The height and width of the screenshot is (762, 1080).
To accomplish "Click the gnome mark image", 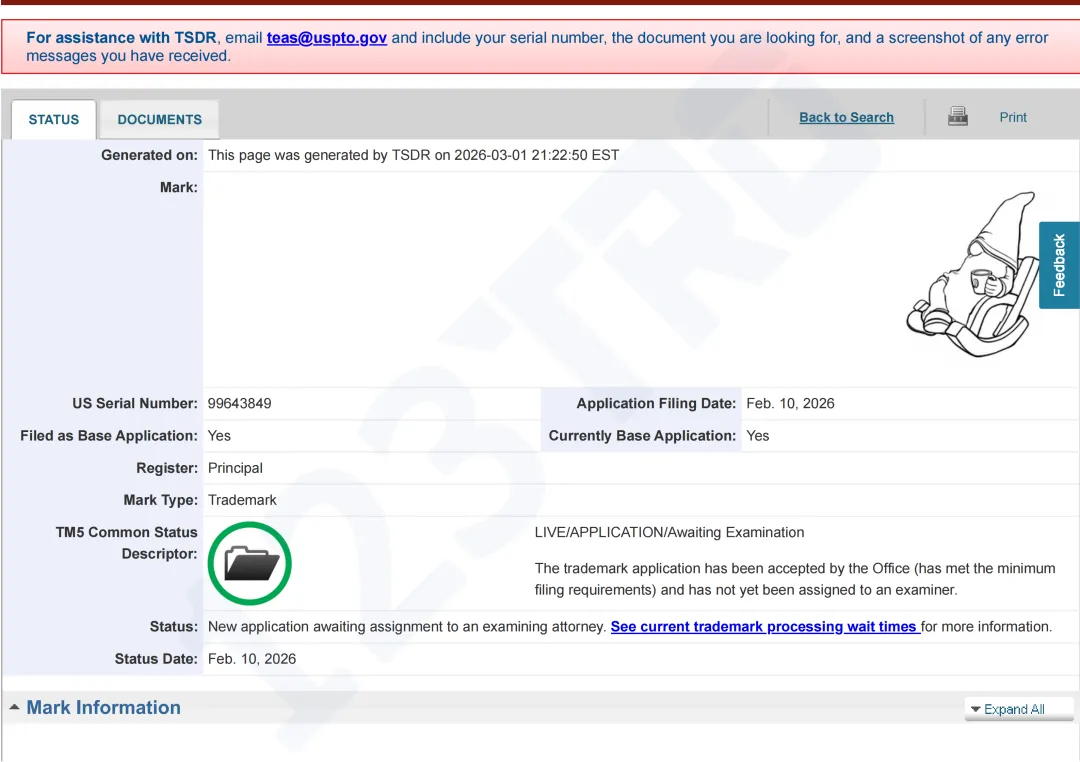I will pyautogui.click(x=971, y=274).
